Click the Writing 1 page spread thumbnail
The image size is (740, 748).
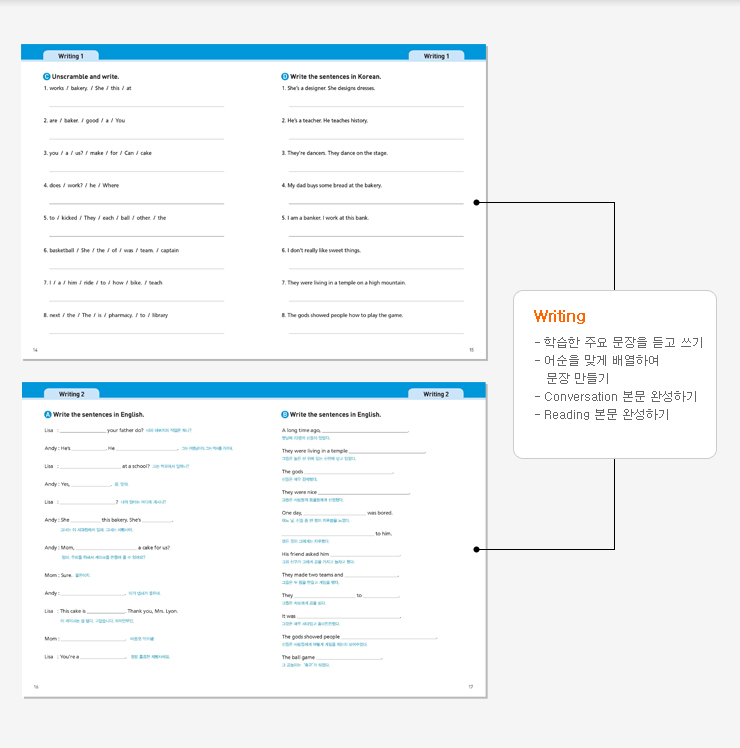(254, 202)
